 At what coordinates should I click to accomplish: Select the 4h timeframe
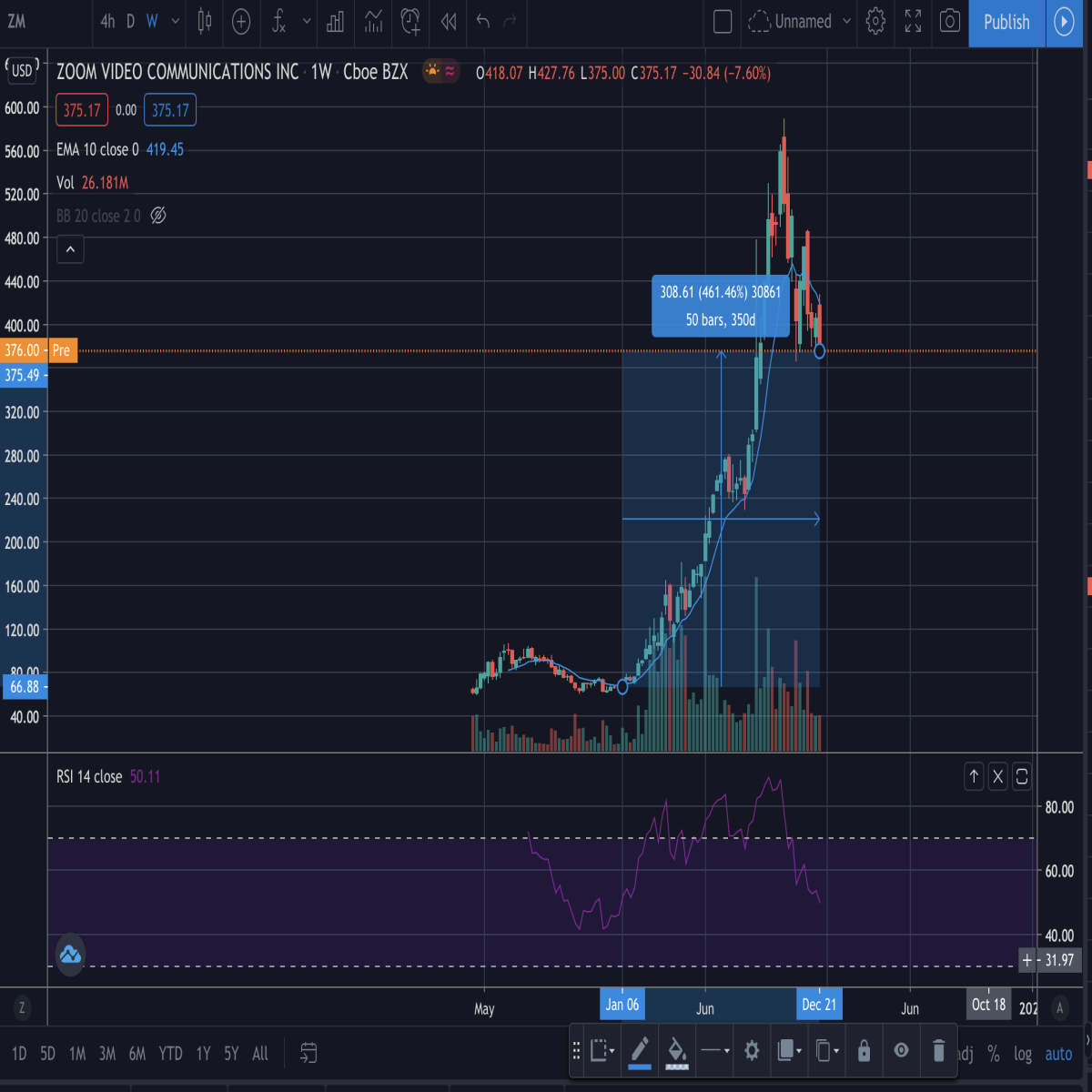point(107,22)
